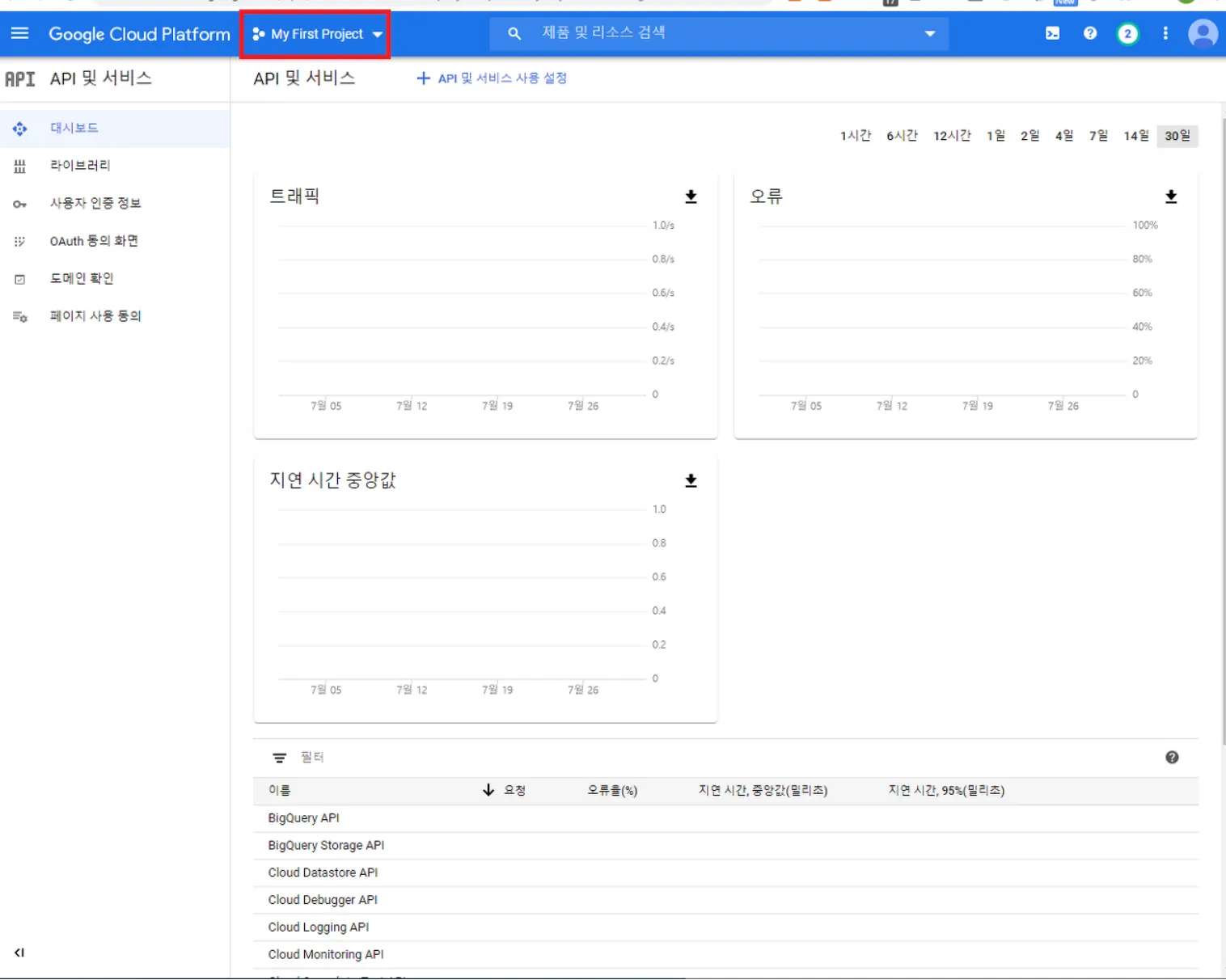Select the 4일 time range

[1064, 136]
